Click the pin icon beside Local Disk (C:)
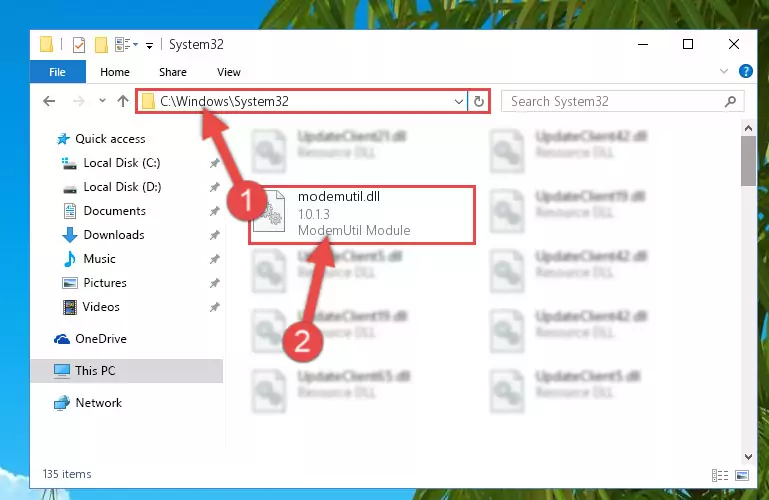 point(214,163)
